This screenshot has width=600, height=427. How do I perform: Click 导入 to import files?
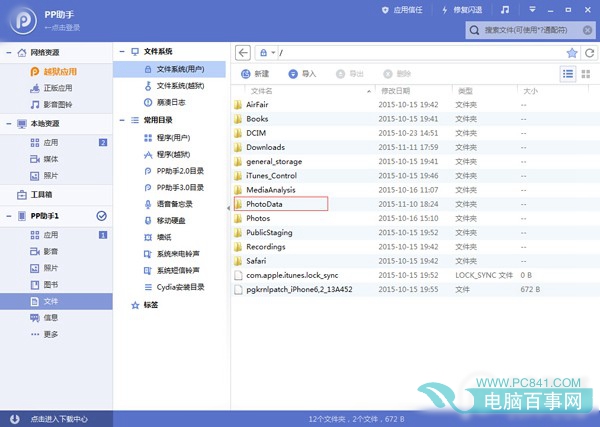pyautogui.click(x=302, y=74)
